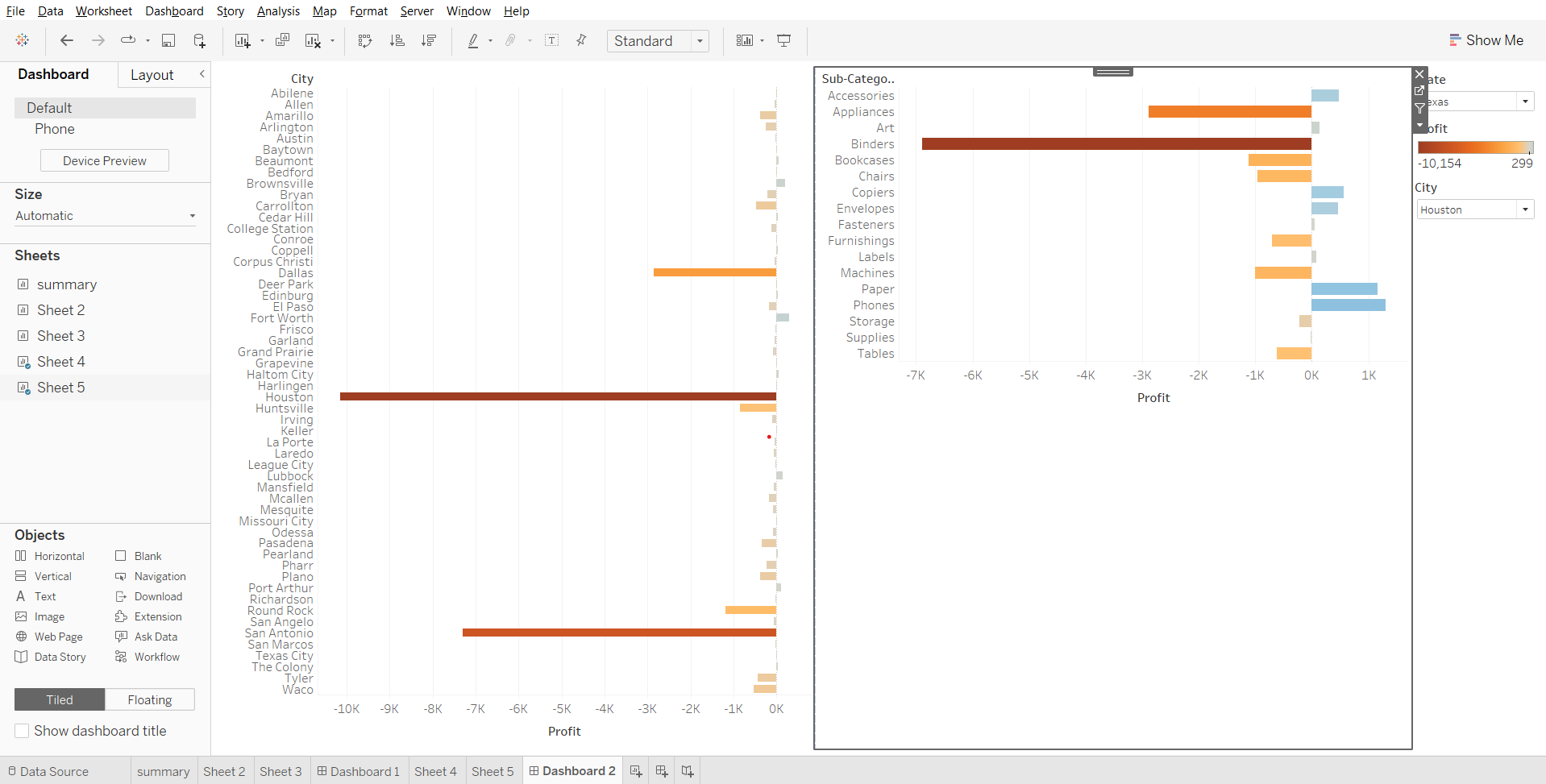Open the Analysis menu
The image size is (1546, 784).
[x=278, y=11]
